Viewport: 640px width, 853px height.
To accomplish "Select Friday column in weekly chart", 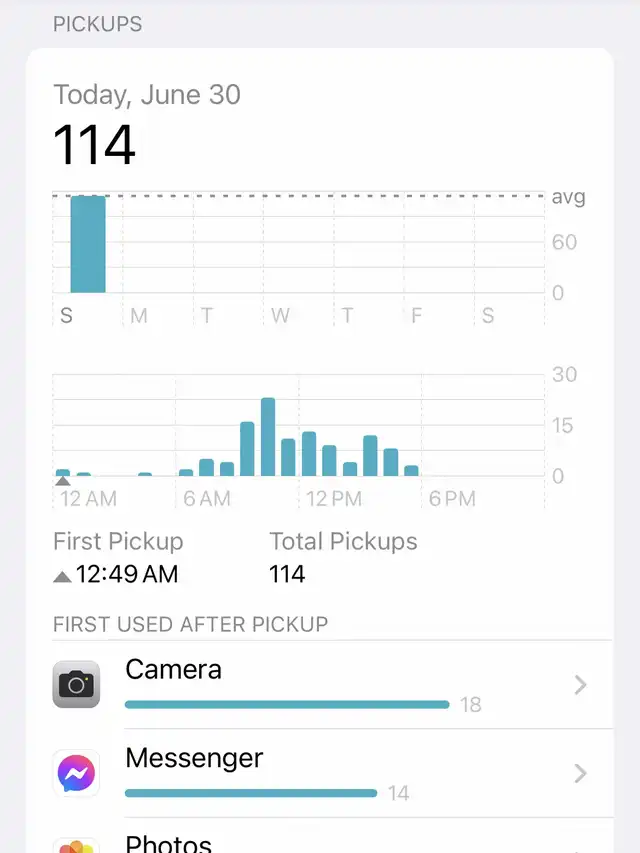I will 439,258.
